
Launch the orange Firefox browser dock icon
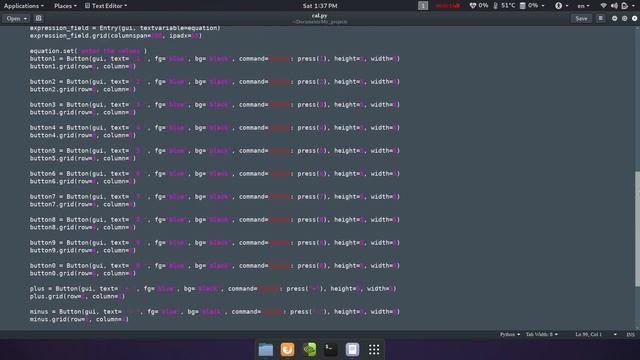pyautogui.click(x=287, y=349)
